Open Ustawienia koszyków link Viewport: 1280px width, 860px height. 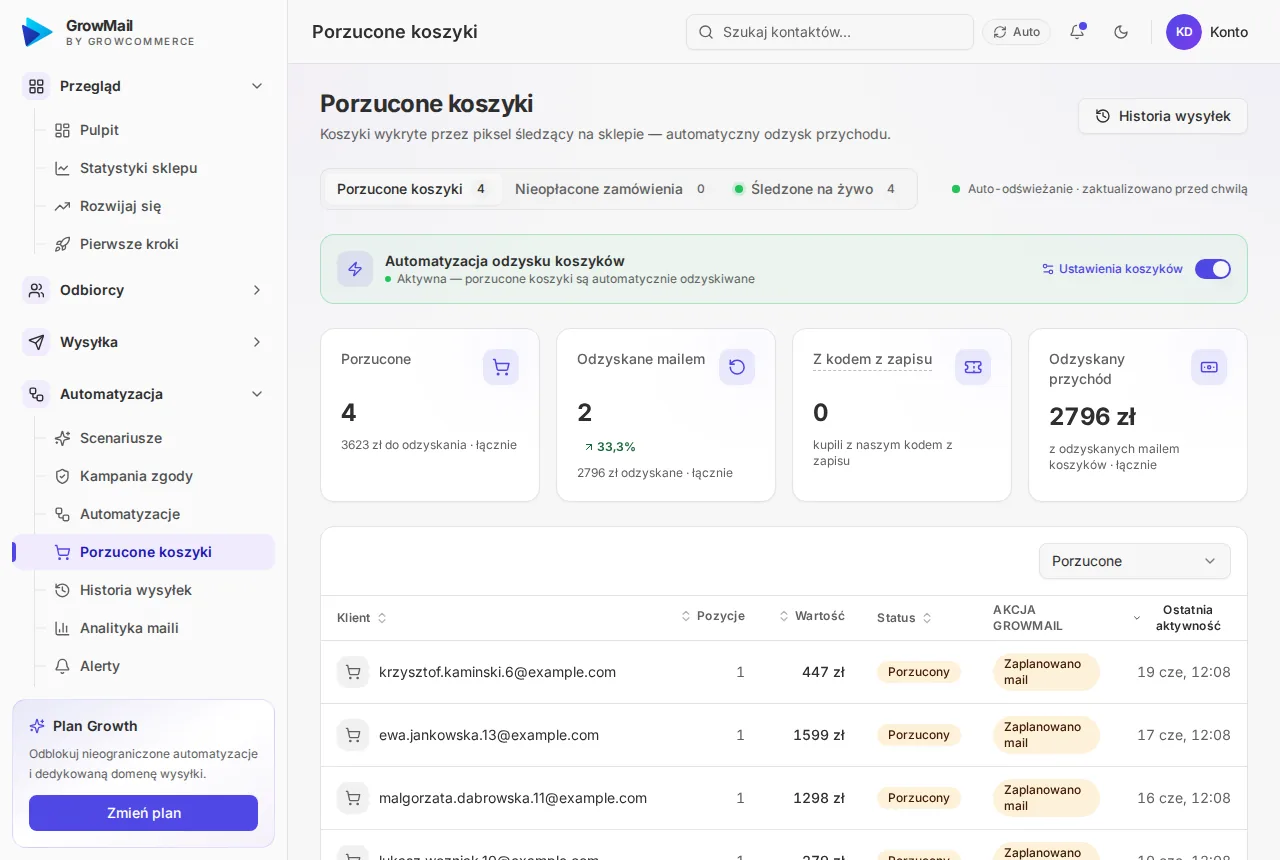pyautogui.click(x=1112, y=269)
